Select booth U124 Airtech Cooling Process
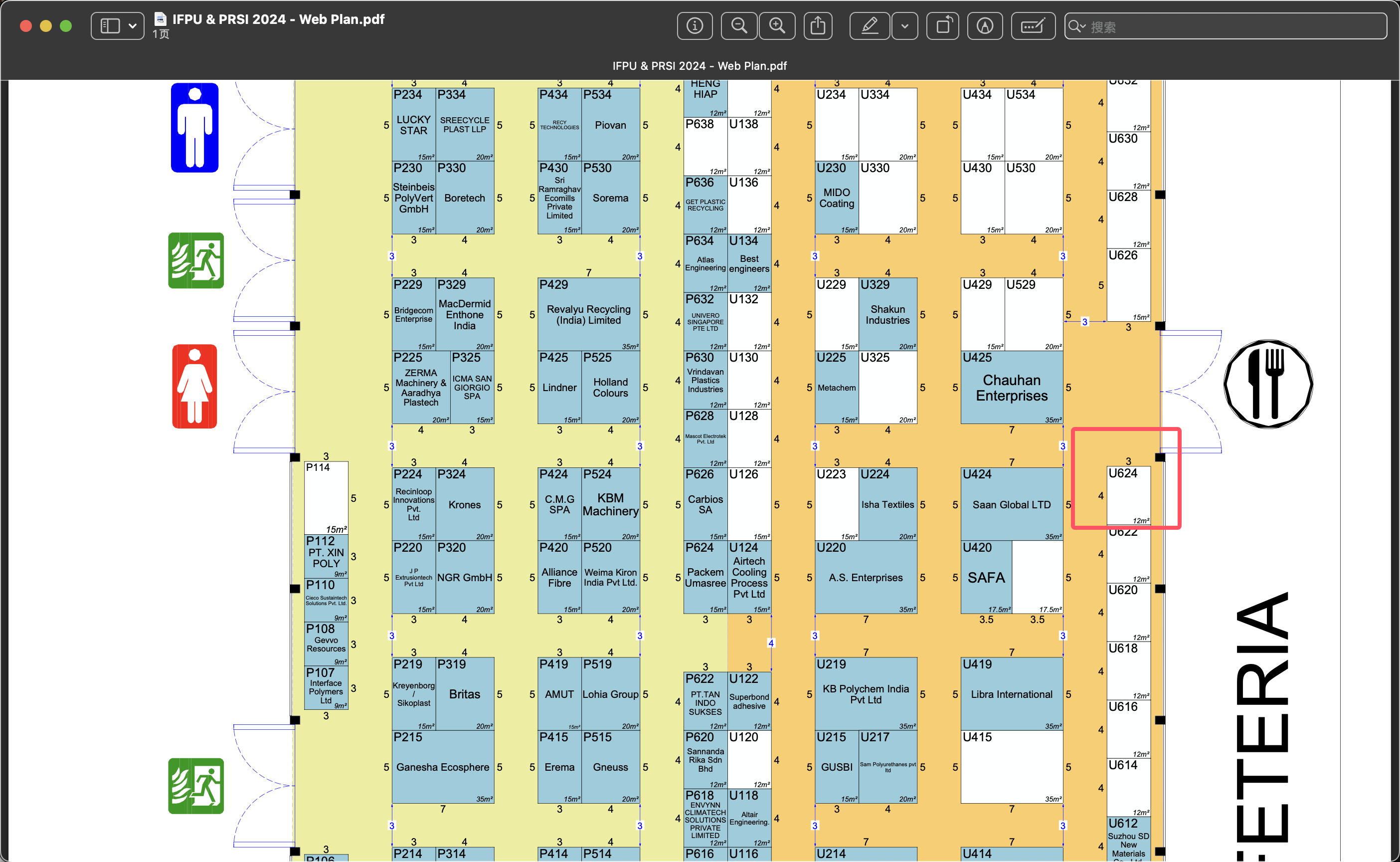The width and height of the screenshot is (1400, 862). click(x=749, y=577)
